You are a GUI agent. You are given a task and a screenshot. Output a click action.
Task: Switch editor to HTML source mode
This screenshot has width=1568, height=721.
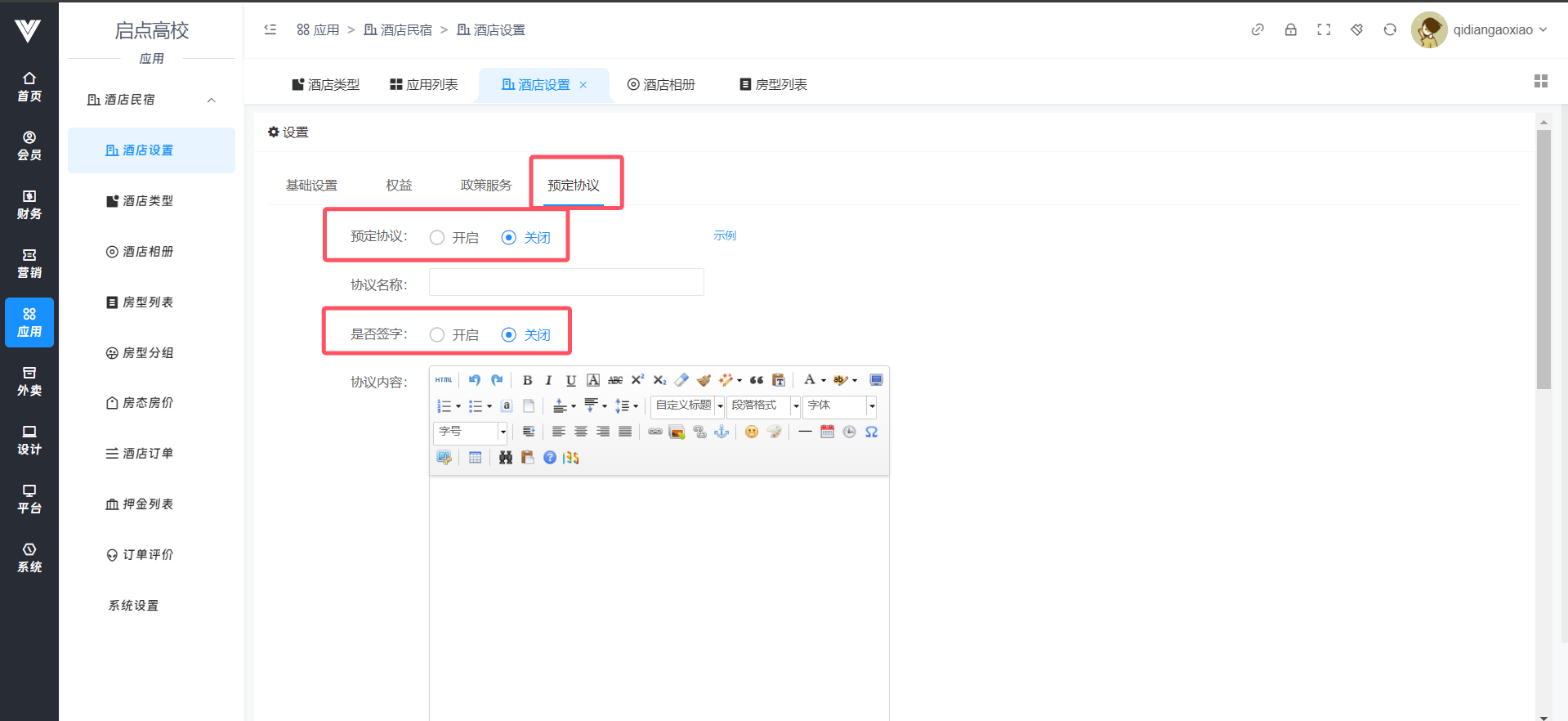[x=444, y=380]
